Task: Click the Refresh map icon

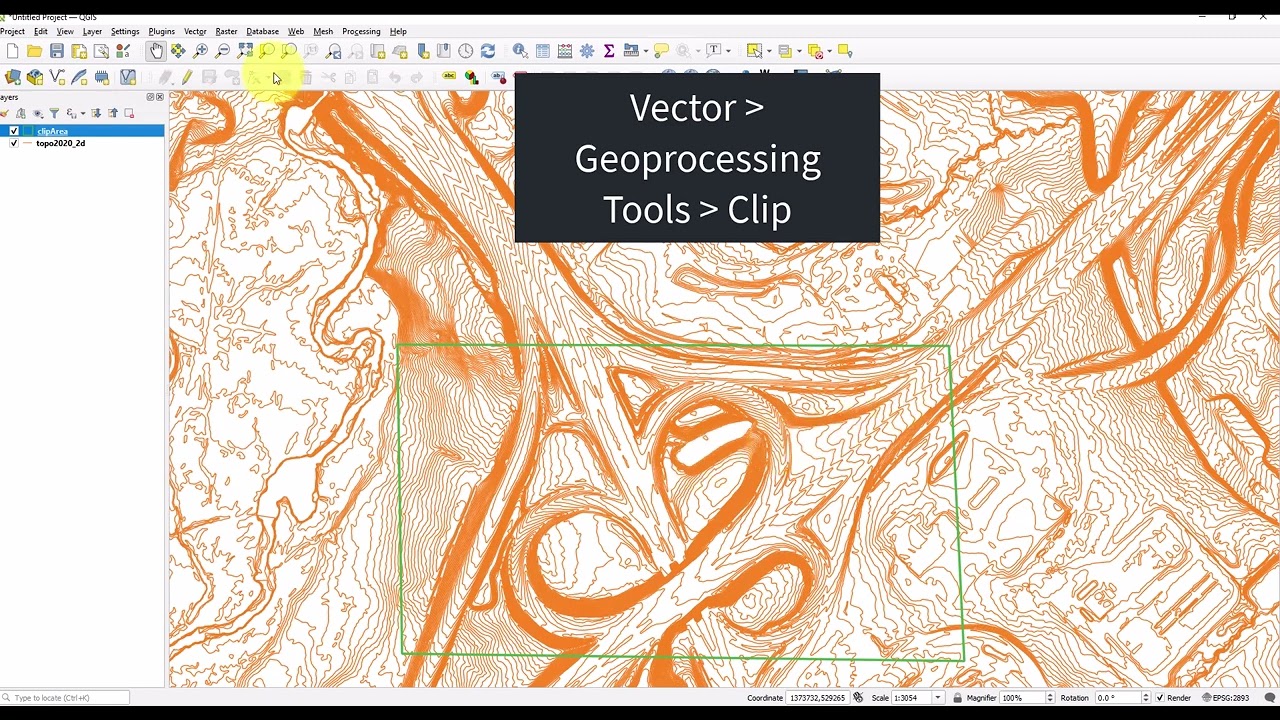Action: point(488,51)
